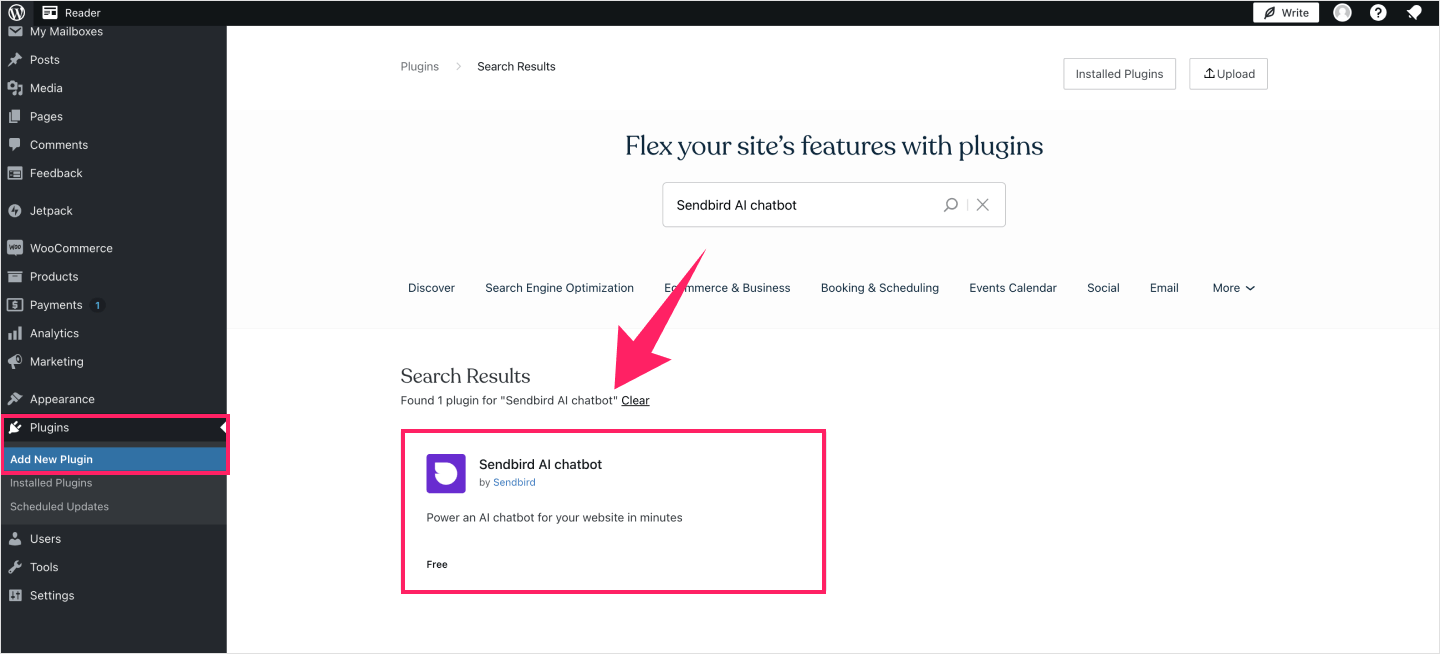Switch to Events Calendar tab
The height and width of the screenshot is (654, 1440).
pyautogui.click(x=1013, y=288)
